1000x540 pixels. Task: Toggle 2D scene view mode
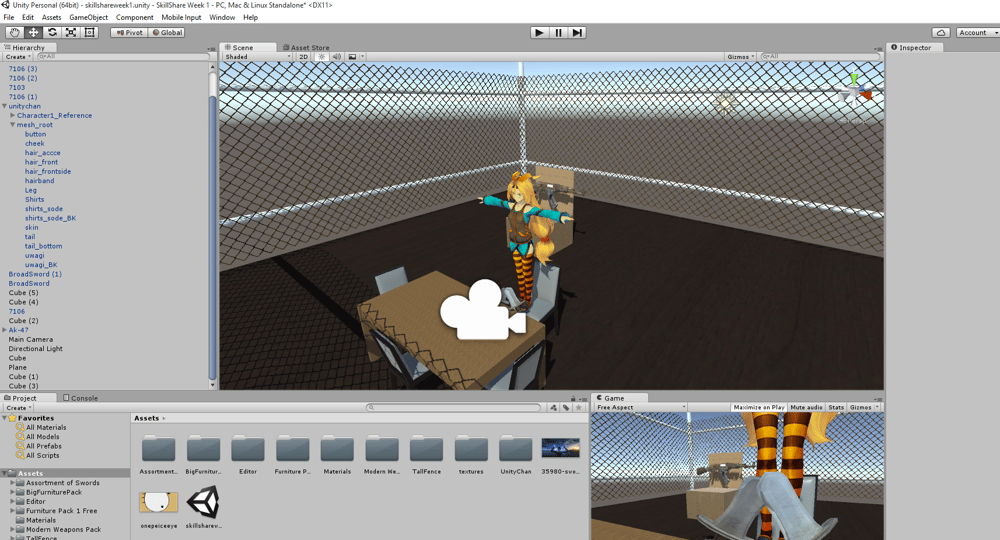coord(304,57)
